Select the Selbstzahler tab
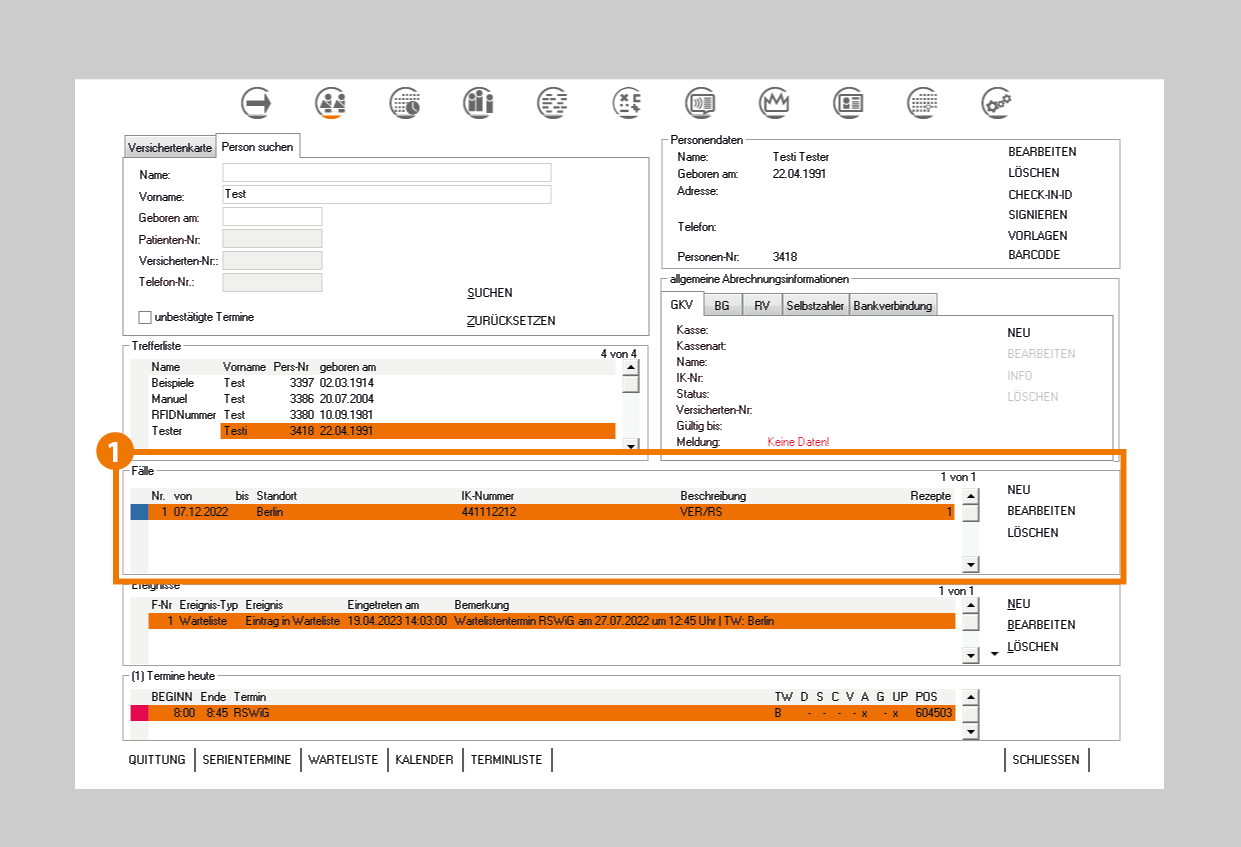 pyautogui.click(x=815, y=306)
